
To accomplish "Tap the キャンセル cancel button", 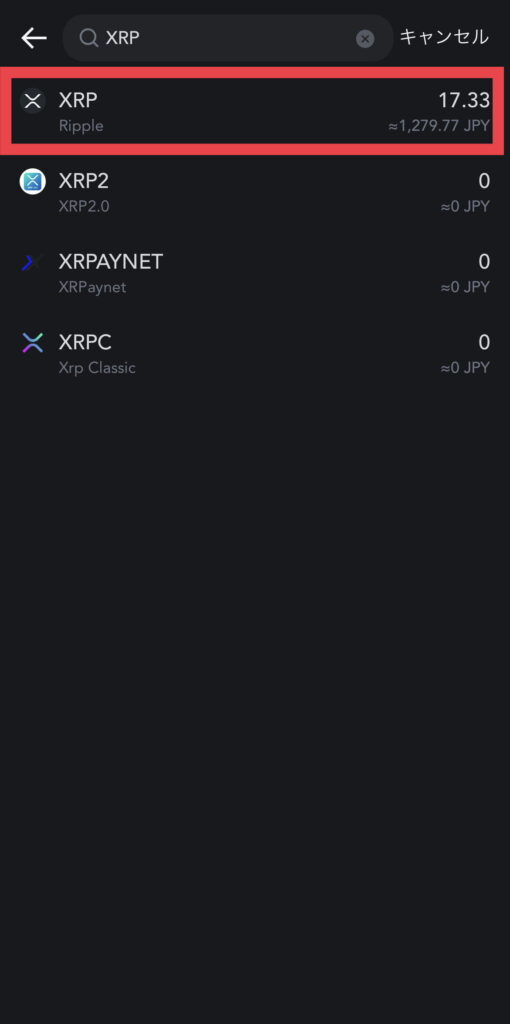I will coord(444,37).
